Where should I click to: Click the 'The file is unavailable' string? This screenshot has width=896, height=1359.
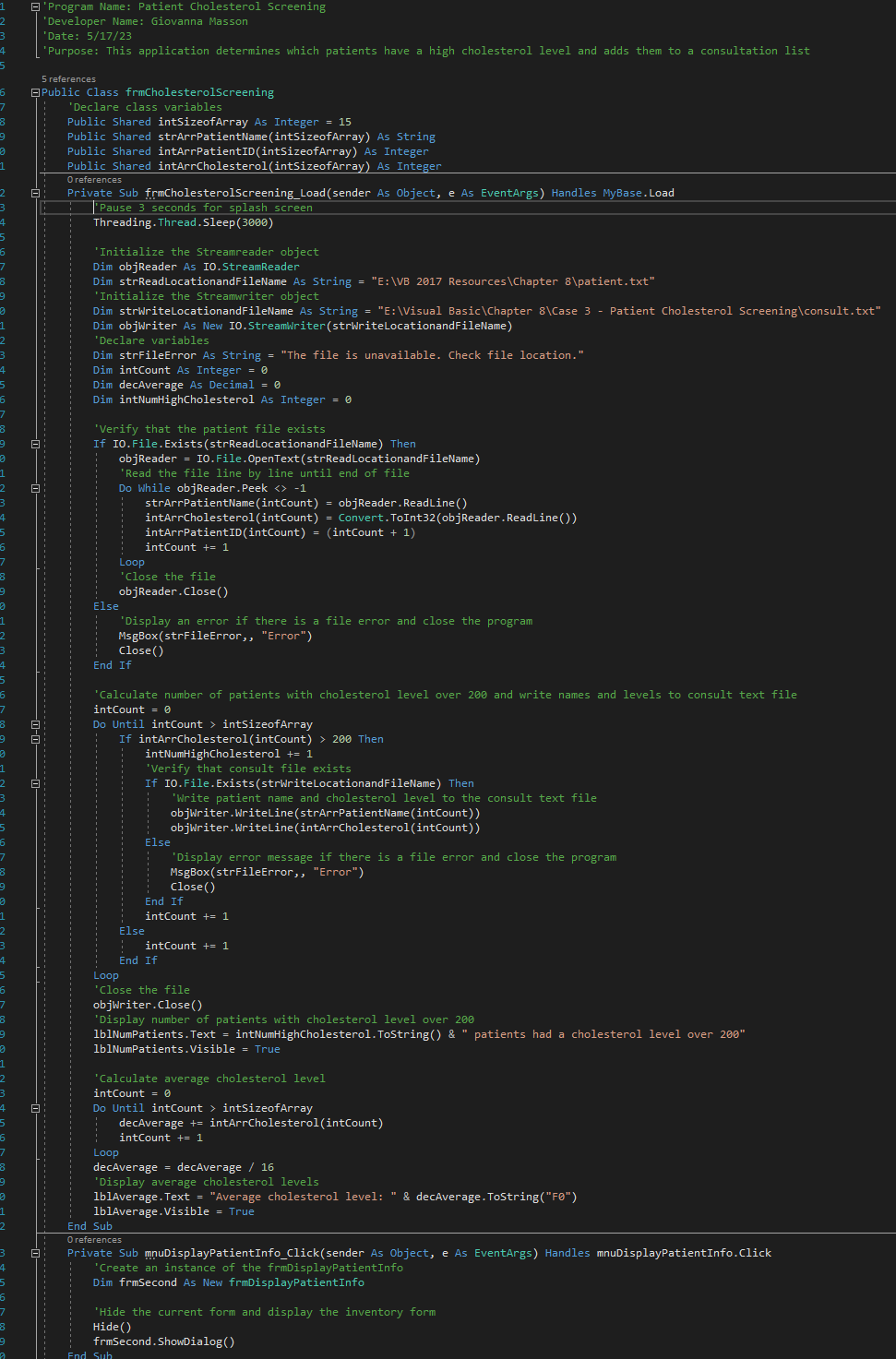(432, 355)
